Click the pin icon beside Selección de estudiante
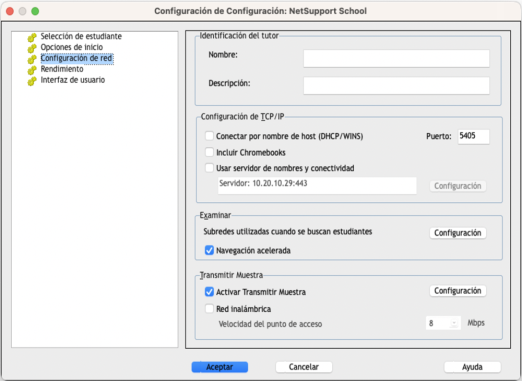The height and width of the screenshot is (381, 522). (32, 37)
